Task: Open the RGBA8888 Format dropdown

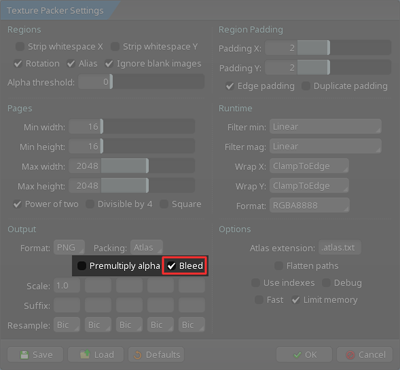Action: (x=310, y=205)
